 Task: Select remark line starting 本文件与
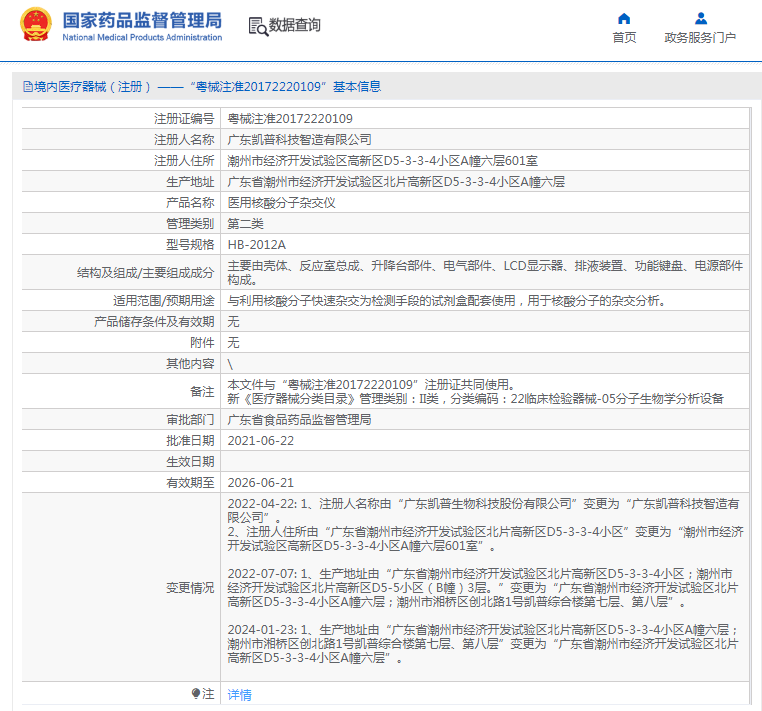tap(371, 384)
